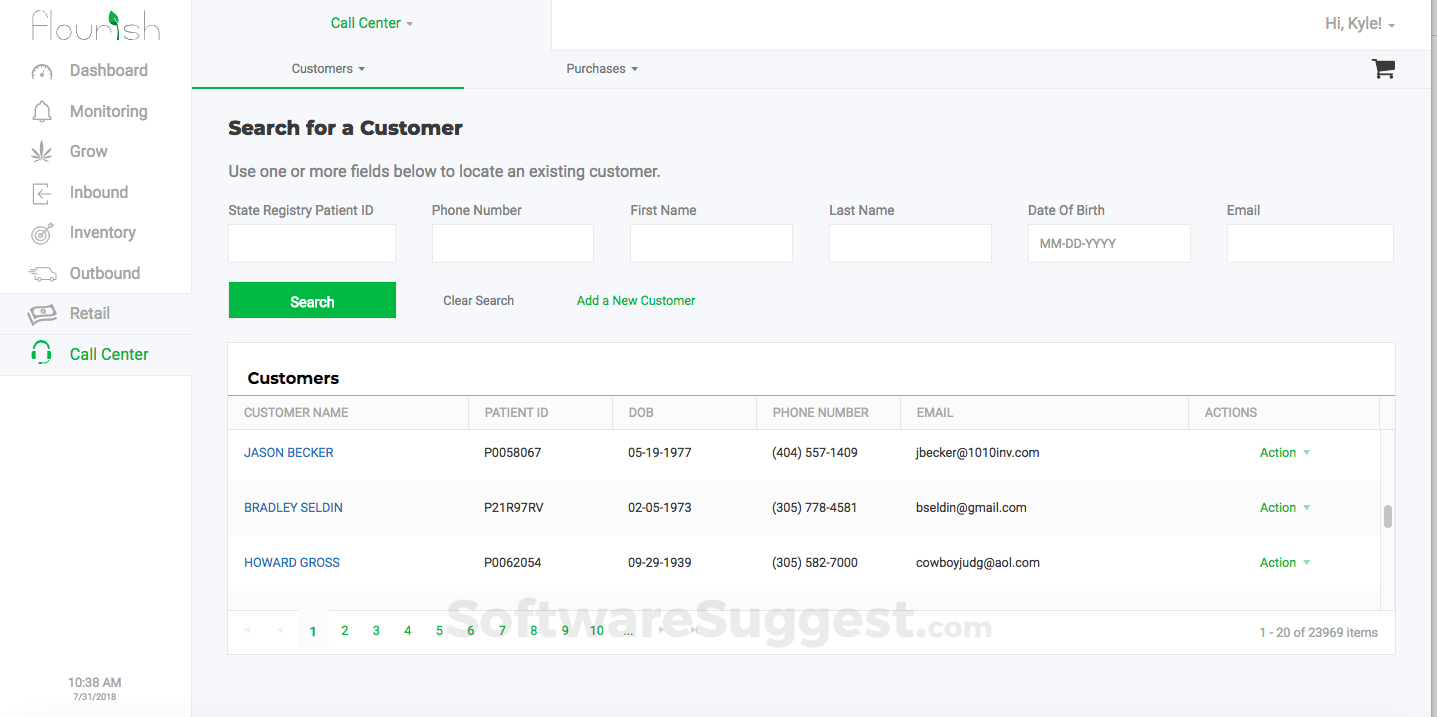The image size is (1437, 717).
Task: Expand Action menu for Jason Becker
Action: click(1284, 453)
